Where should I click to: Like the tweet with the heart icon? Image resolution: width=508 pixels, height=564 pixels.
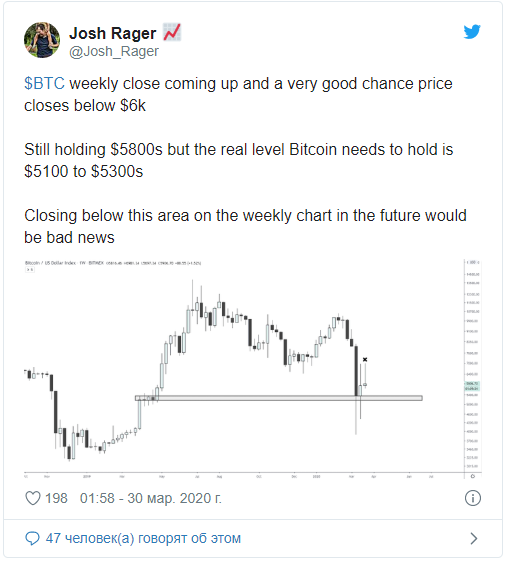coord(33,498)
